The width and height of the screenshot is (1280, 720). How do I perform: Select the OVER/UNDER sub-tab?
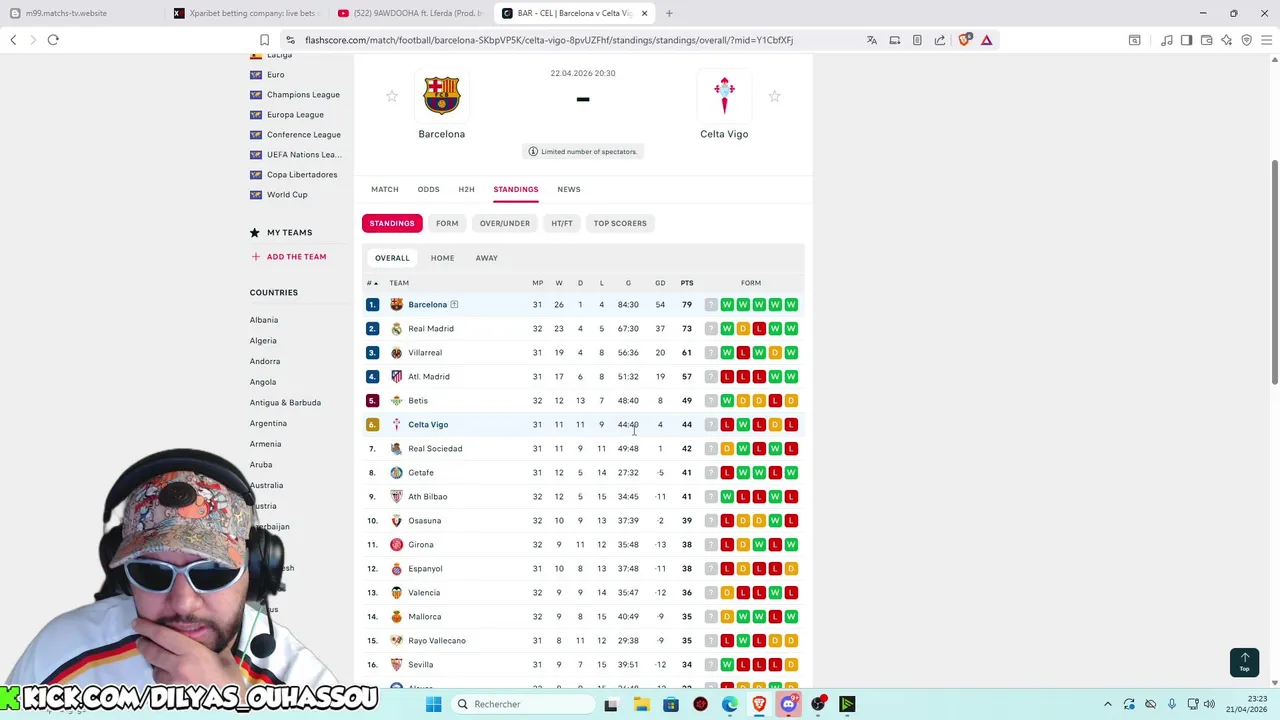click(504, 223)
